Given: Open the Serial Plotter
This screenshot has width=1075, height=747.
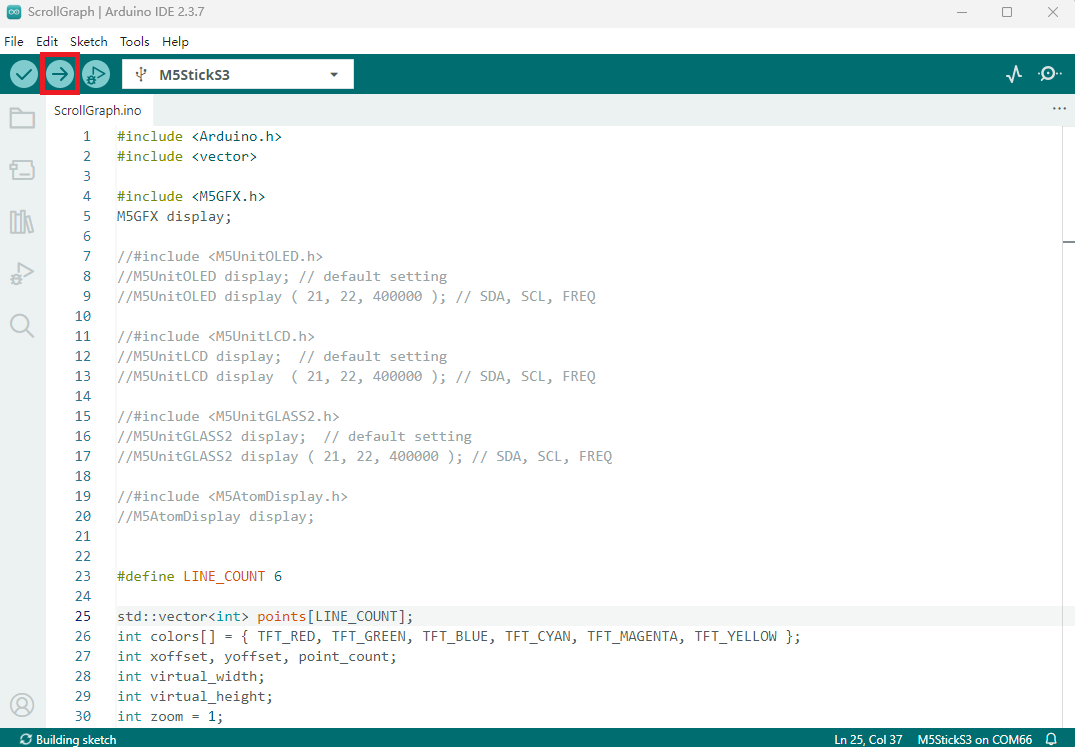Looking at the screenshot, I should tap(1014, 74).
